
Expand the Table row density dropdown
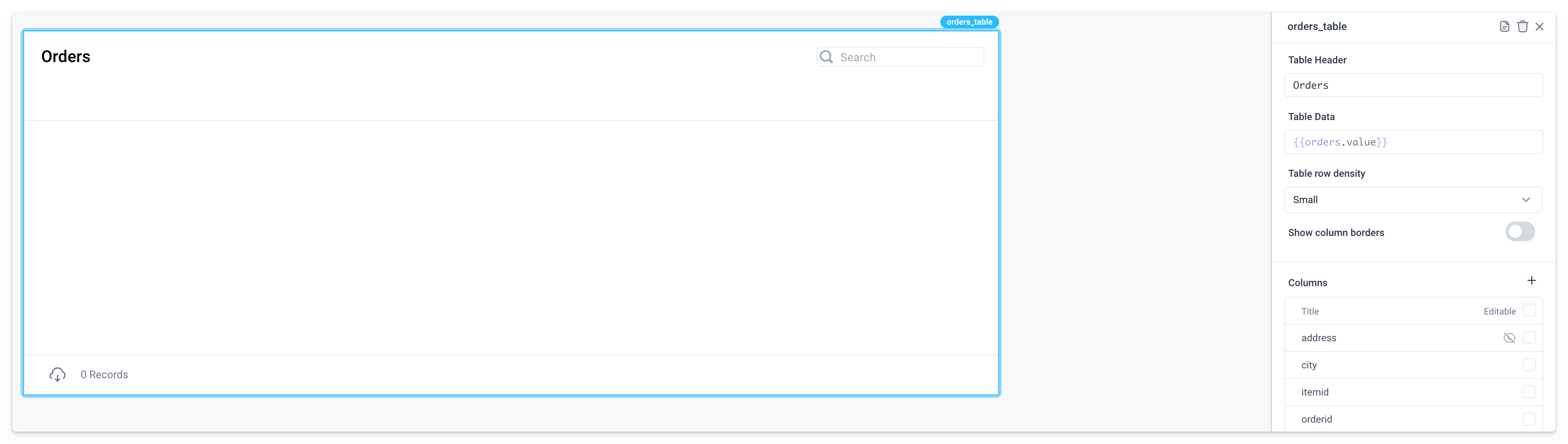(1411, 199)
